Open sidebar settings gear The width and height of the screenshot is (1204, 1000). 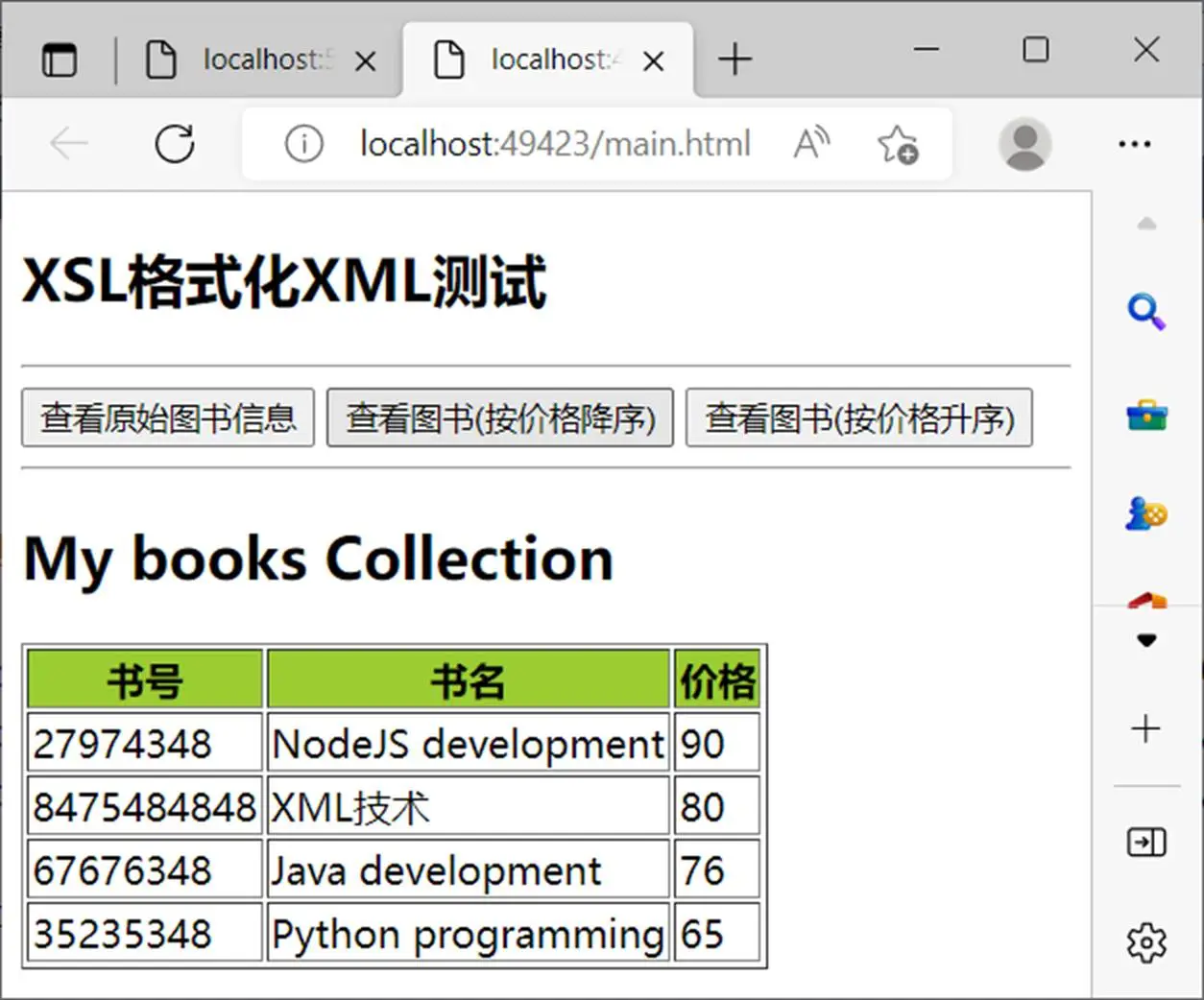pyautogui.click(x=1146, y=943)
